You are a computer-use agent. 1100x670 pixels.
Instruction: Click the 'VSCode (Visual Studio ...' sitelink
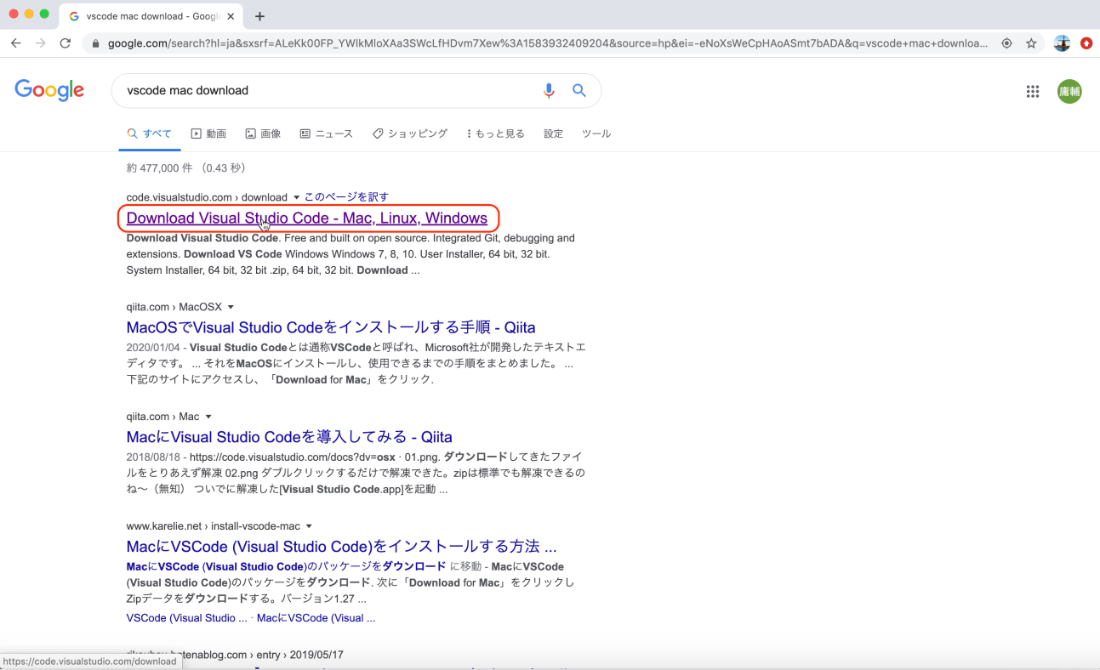pyautogui.click(x=187, y=618)
